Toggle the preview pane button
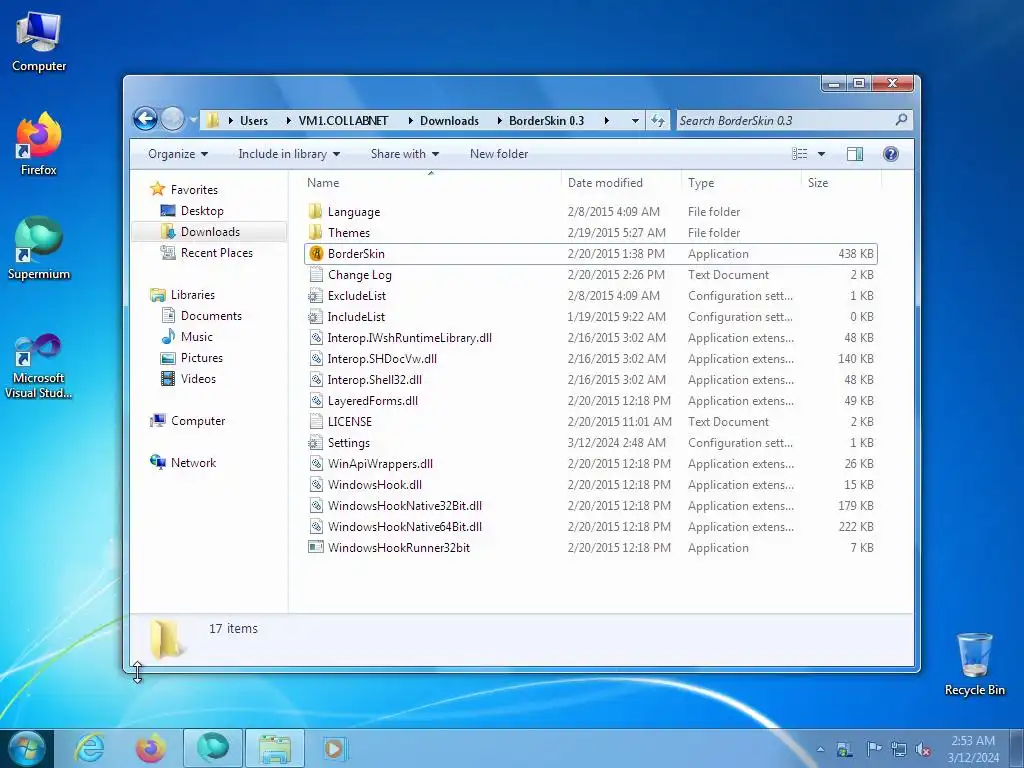1024x768 pixels. (854, 154)
